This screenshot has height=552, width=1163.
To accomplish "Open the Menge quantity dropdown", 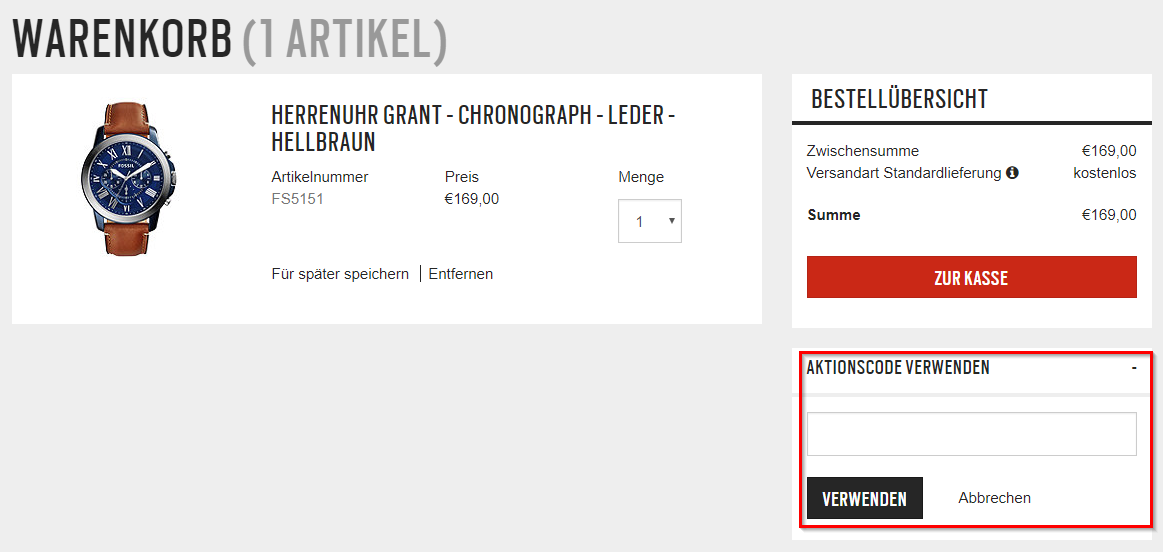I will [x=650, y=220].
